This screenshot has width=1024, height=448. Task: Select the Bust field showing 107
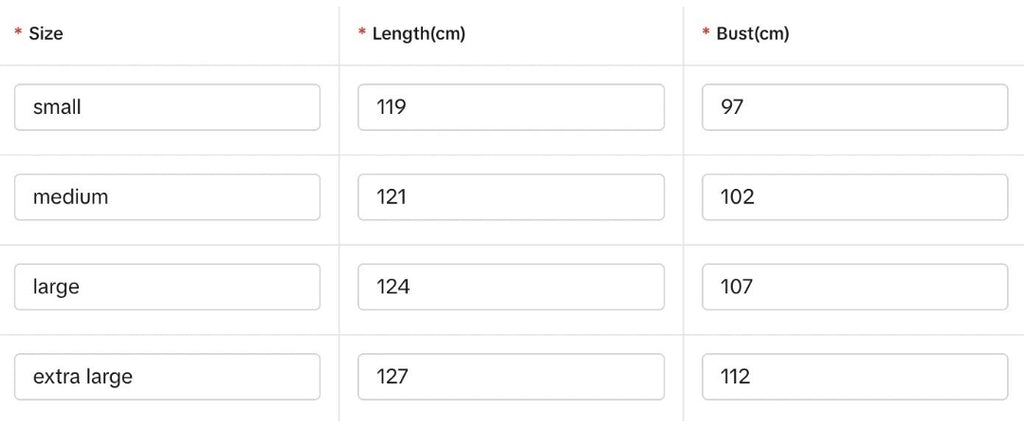tap(855, 287)
